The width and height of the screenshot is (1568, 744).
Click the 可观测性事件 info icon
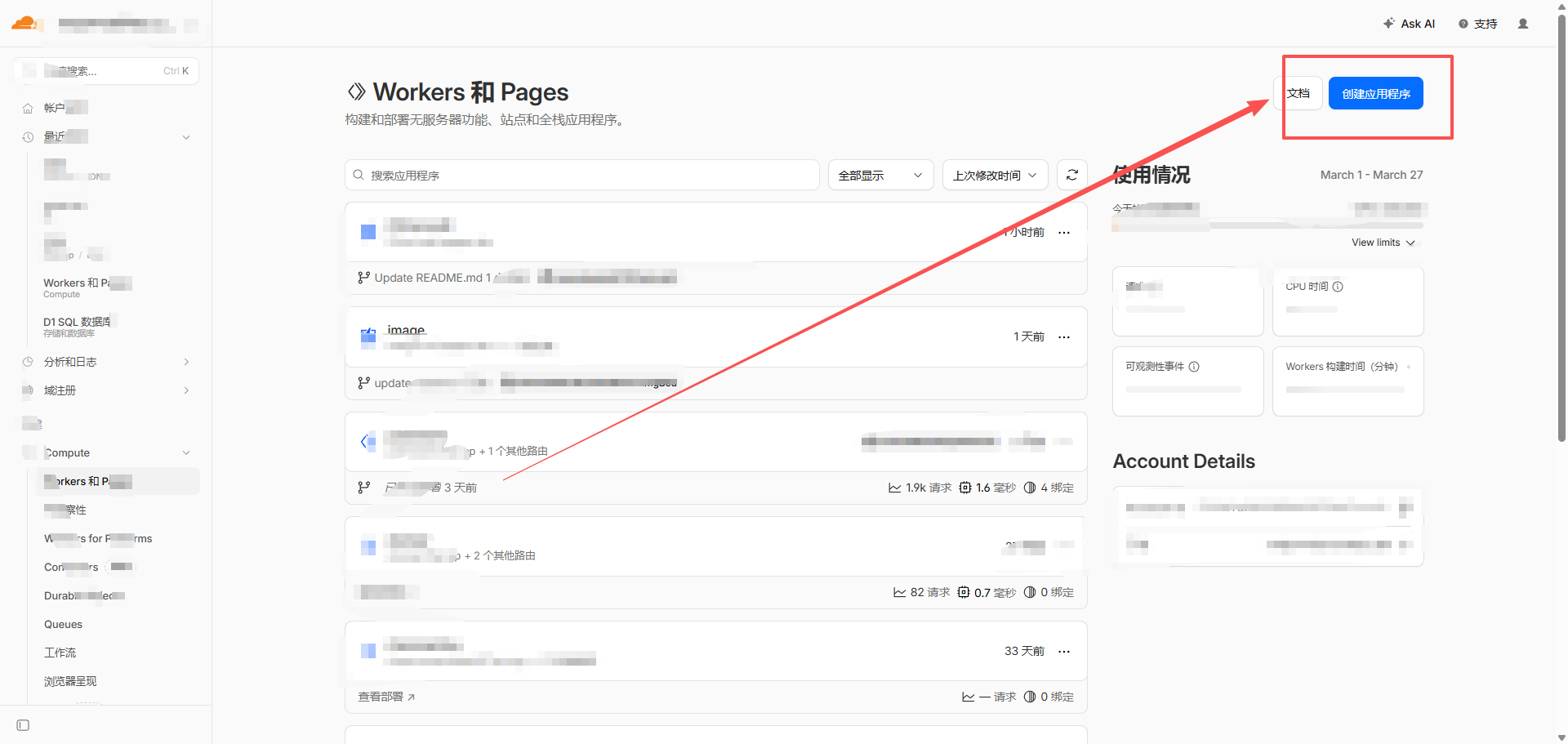click(x=1194, y=367)
